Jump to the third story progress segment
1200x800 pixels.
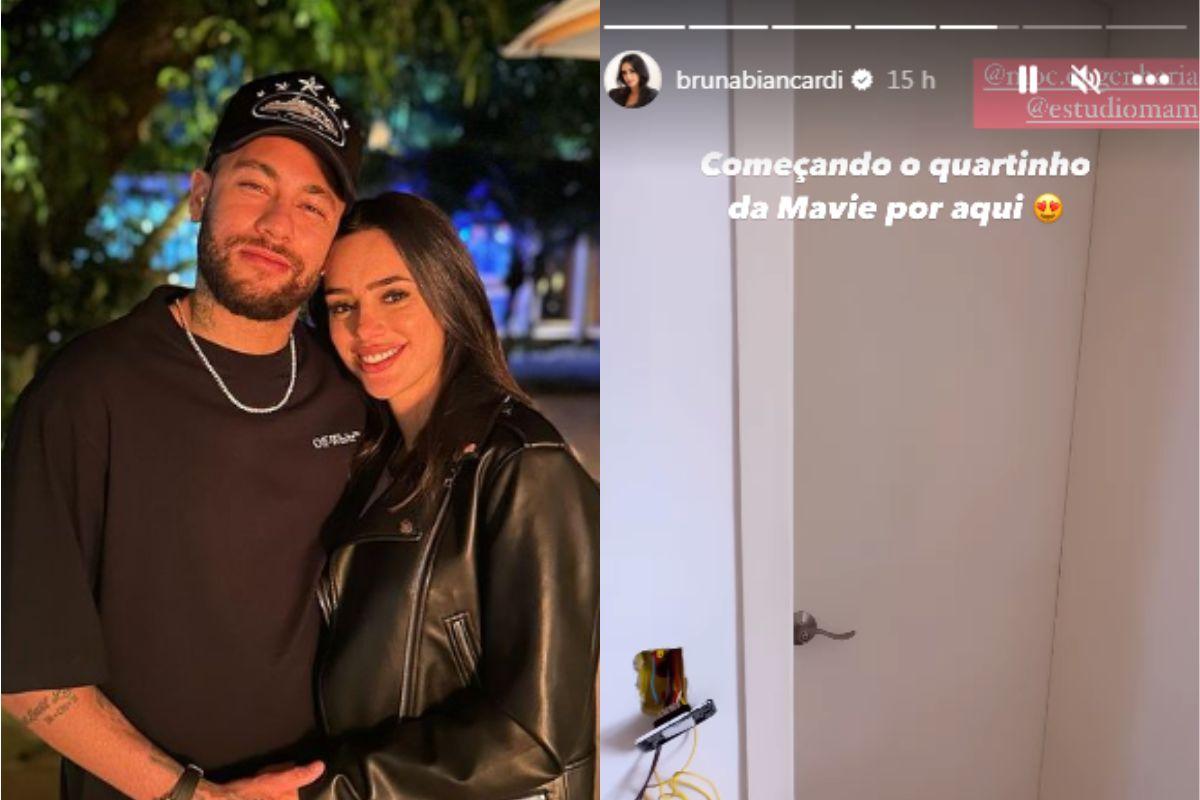click(x=811, y=26)
